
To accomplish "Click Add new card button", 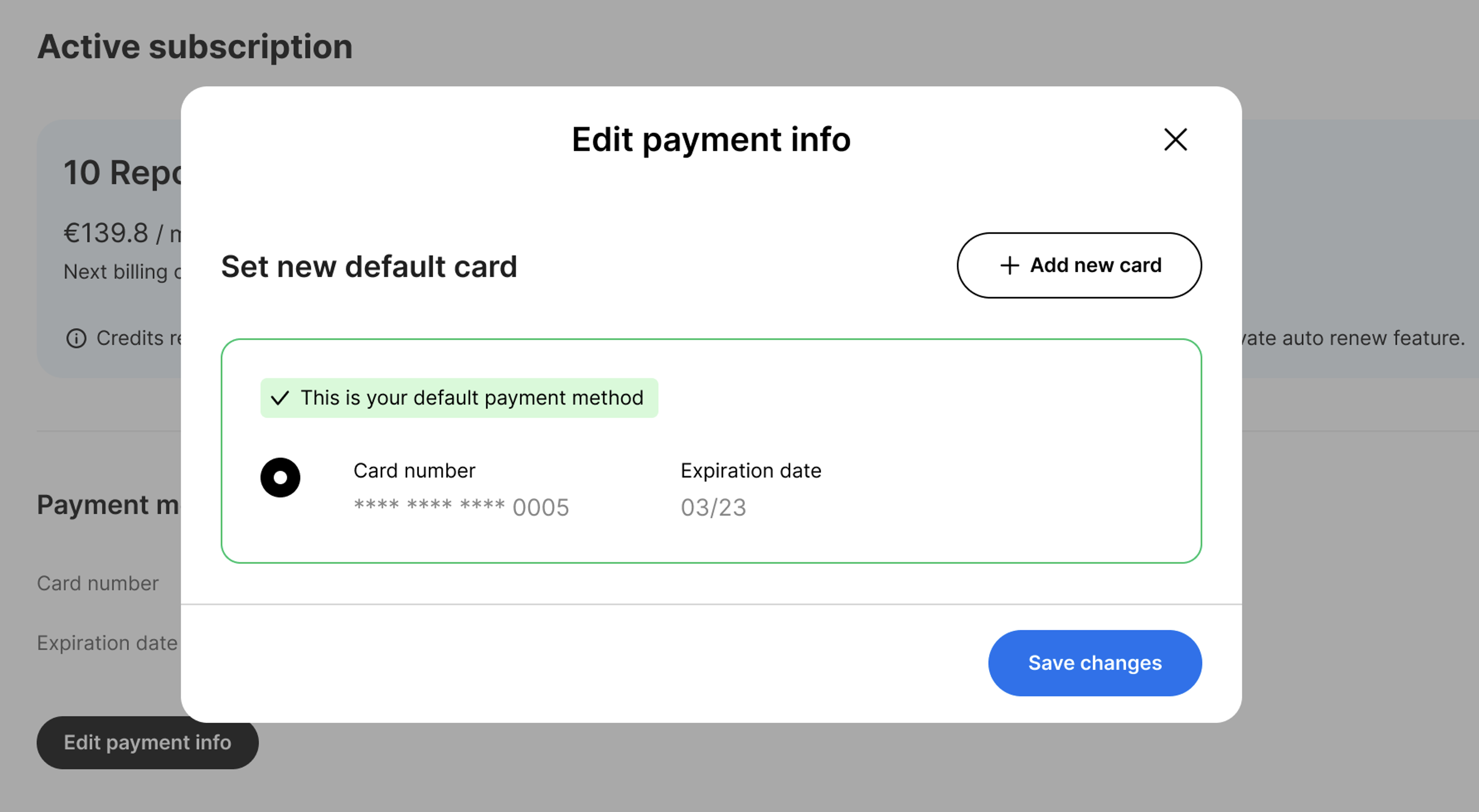I will coord(1079,265).
